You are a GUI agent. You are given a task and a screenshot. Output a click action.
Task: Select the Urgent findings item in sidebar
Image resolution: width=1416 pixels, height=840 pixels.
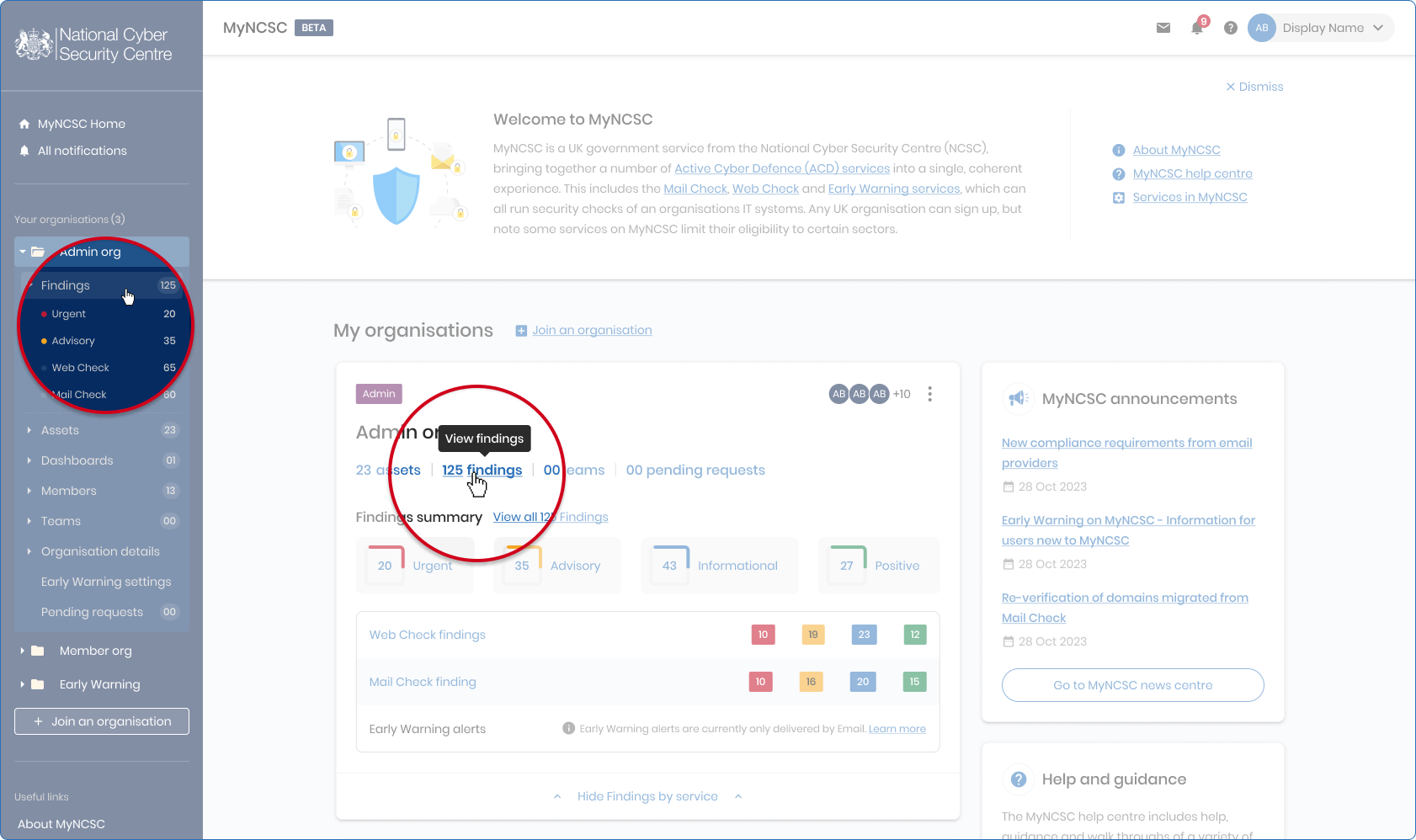pyautogui.click(x=108, y=314)
